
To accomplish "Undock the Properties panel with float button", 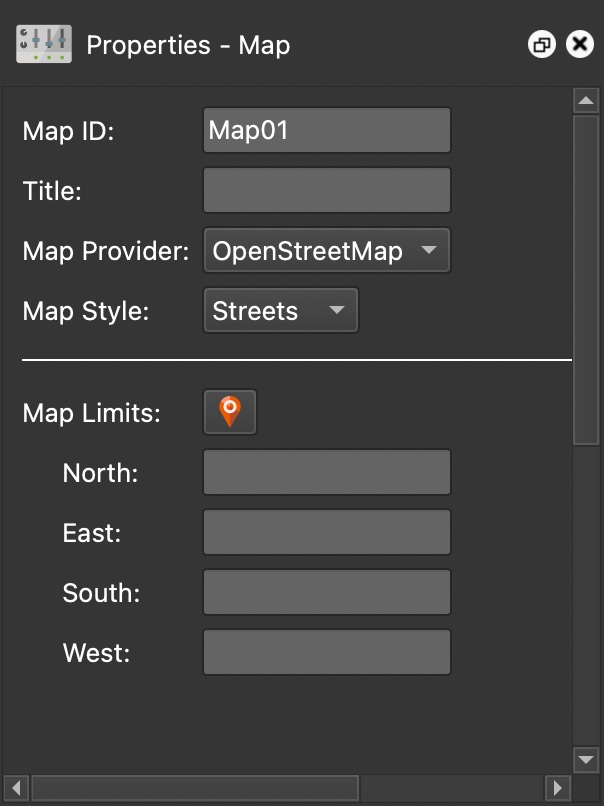I will (542, 44).
